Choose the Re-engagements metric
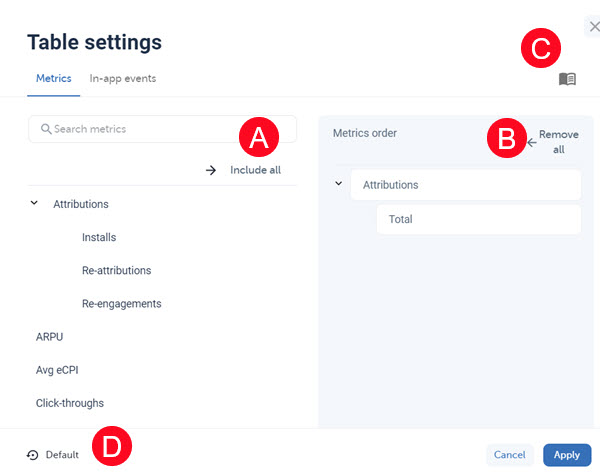This screenshot has height=473, width=600. [121, 304]
